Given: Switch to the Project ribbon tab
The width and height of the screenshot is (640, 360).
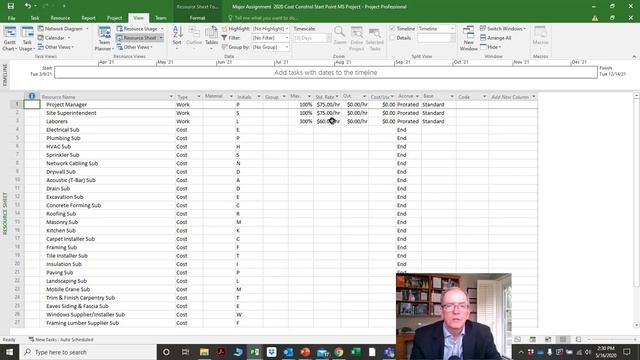Looking at the screenshot, I should click(114, 18).
